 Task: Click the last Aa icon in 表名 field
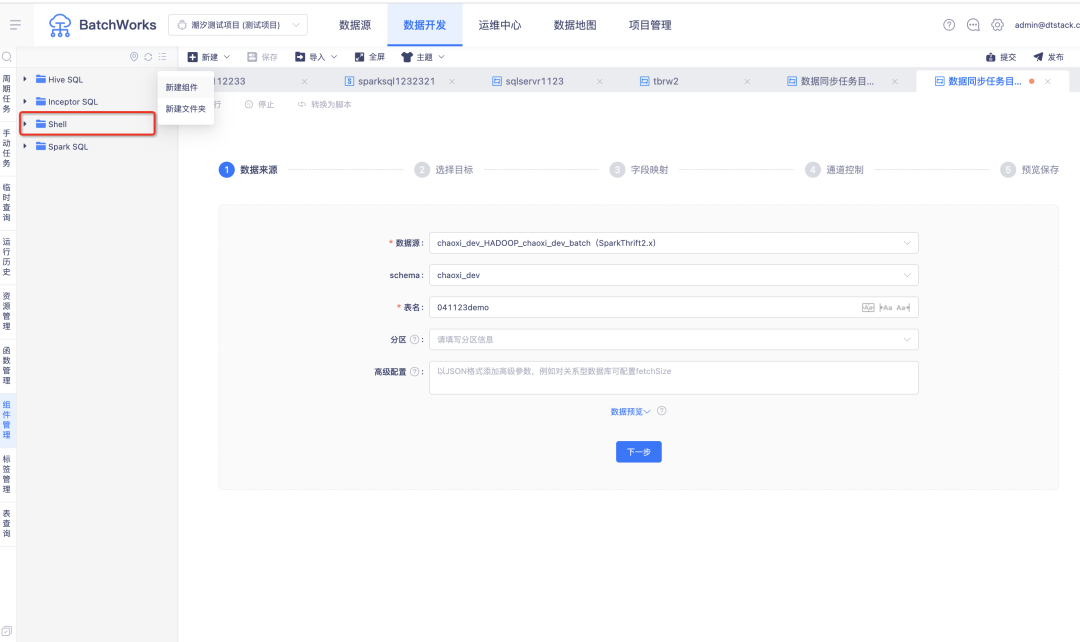point(903,307)
